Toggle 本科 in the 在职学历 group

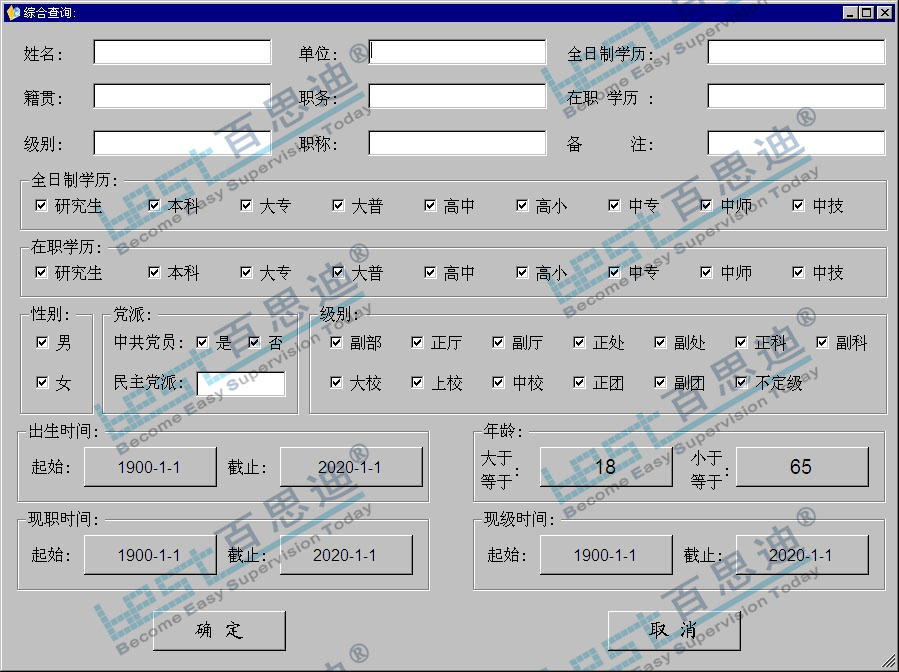(154, 272)
